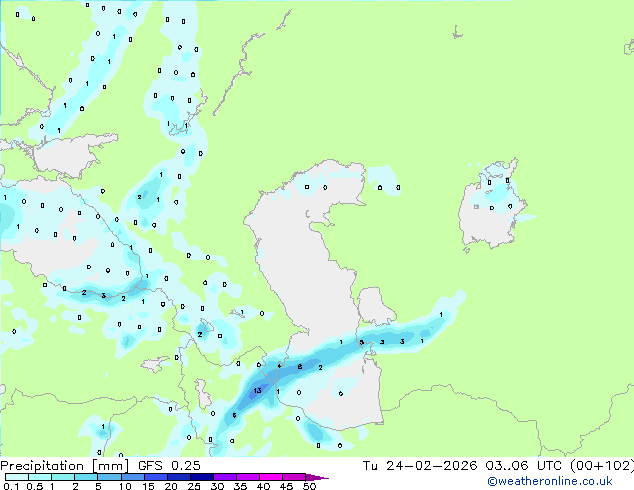Viewport: 634px width, 490px height.
Task: Click the '45' legend scale label
Action: [286, 486]
